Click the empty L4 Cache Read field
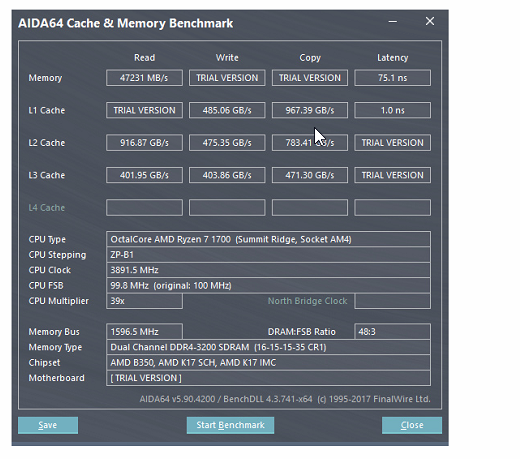The width and height of the screenshot is (520, 459). 144,208
